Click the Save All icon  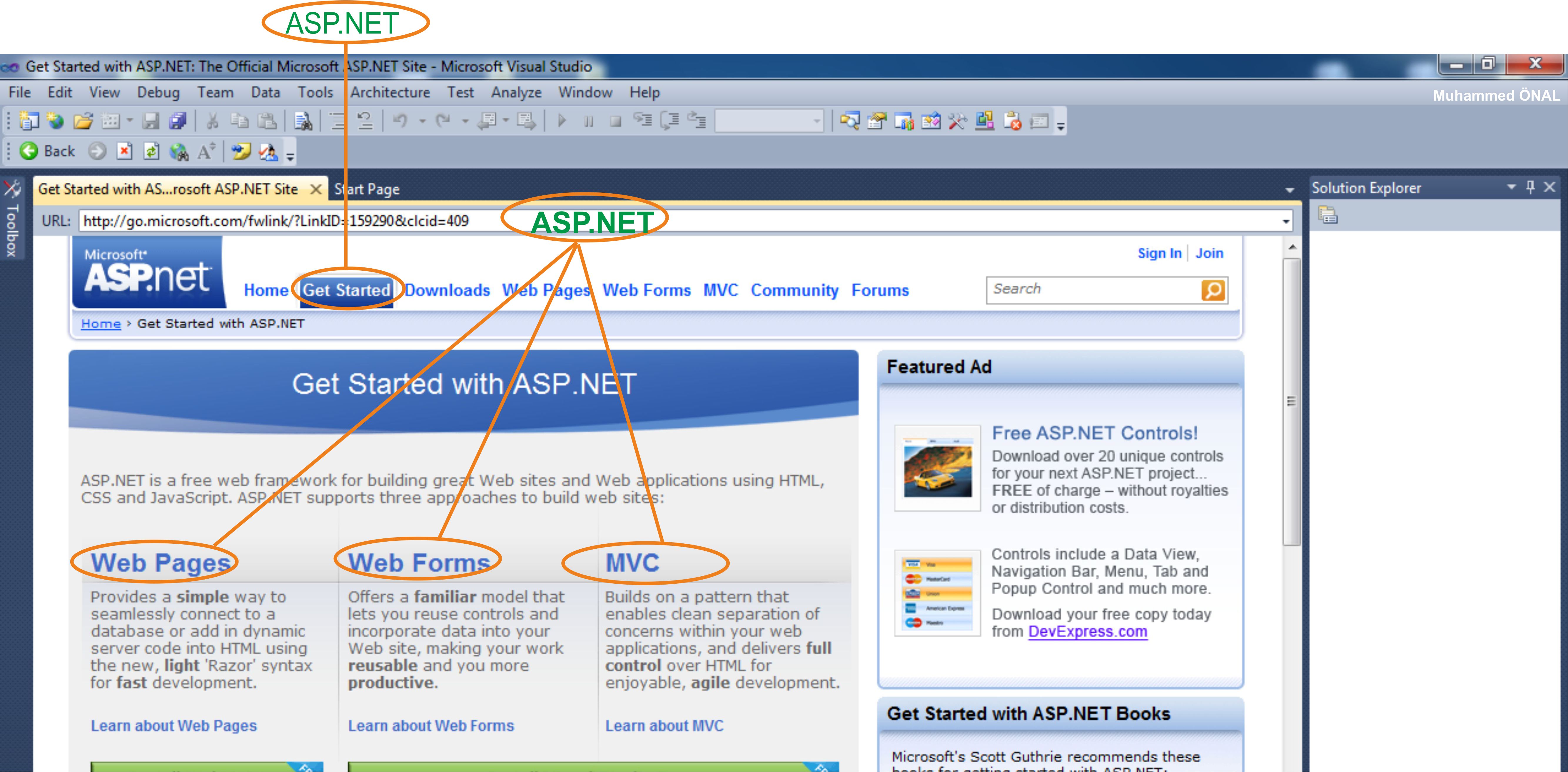178,121
